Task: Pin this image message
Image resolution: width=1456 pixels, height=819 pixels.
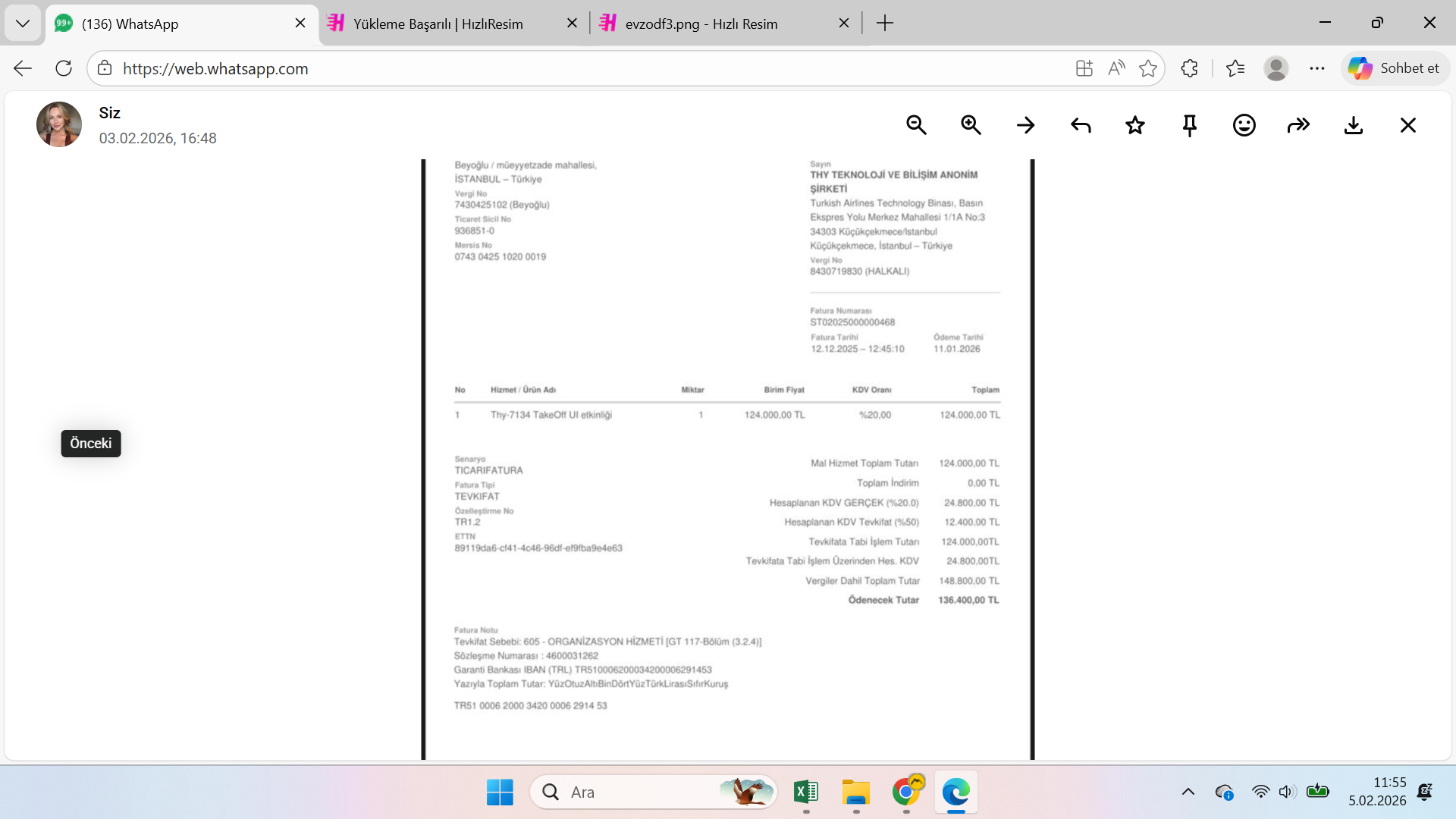Action: coord(1190,125)
